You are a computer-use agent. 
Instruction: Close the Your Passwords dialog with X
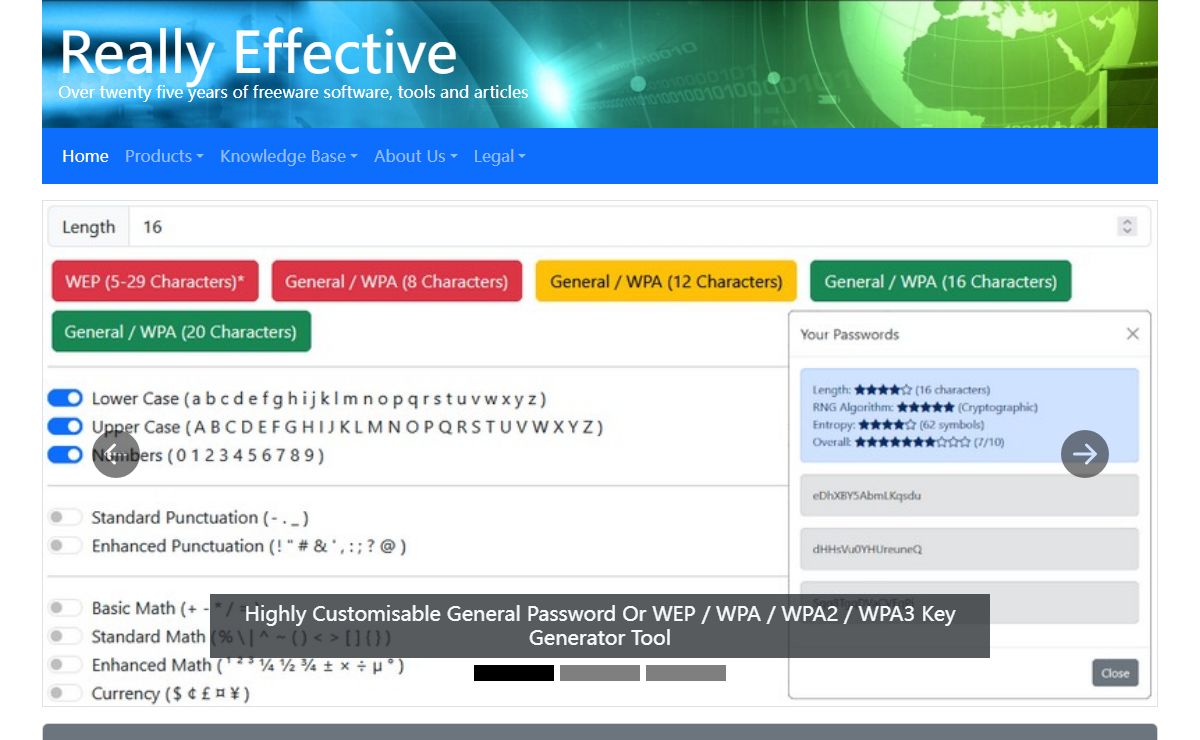pyautogui.click(x=1132, y=334)
